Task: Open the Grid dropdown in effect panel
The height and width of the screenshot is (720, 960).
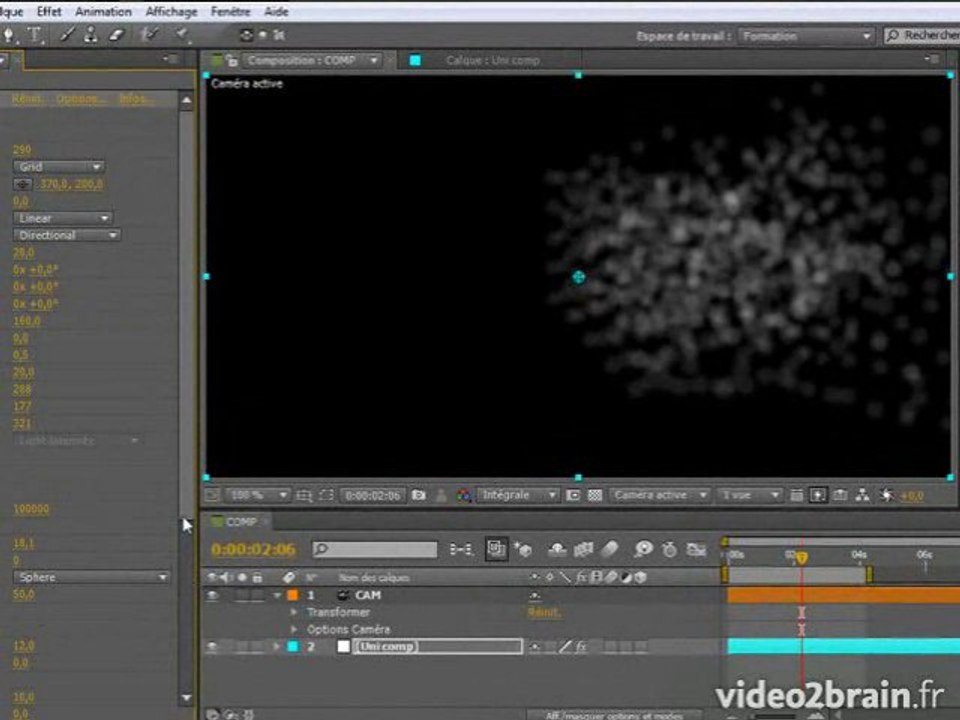Action: [59, 167]
